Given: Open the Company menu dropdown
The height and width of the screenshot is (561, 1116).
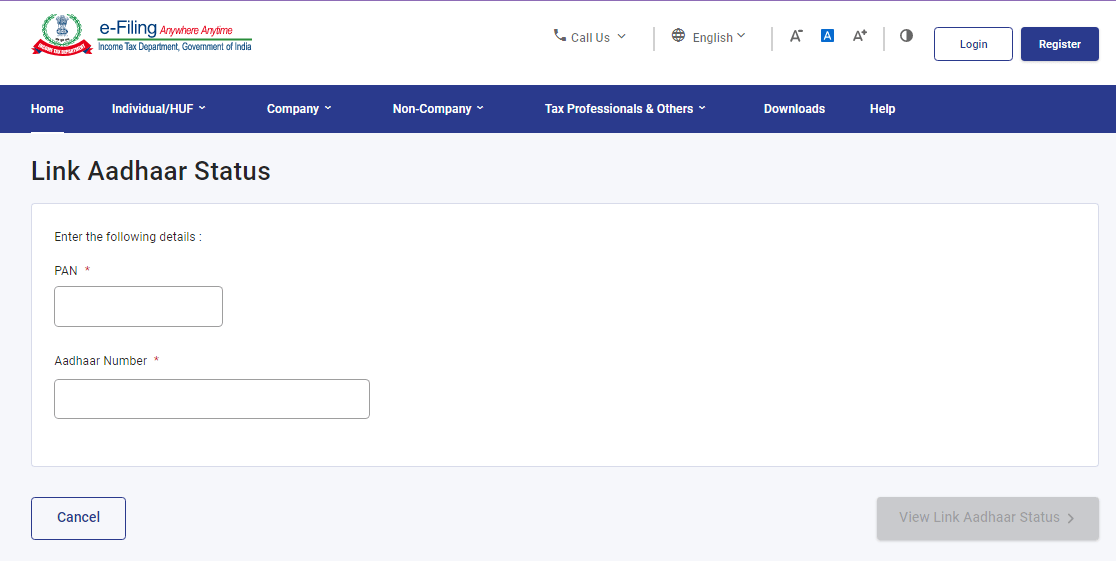Looking at the screenshot, I should click(298, 109).
